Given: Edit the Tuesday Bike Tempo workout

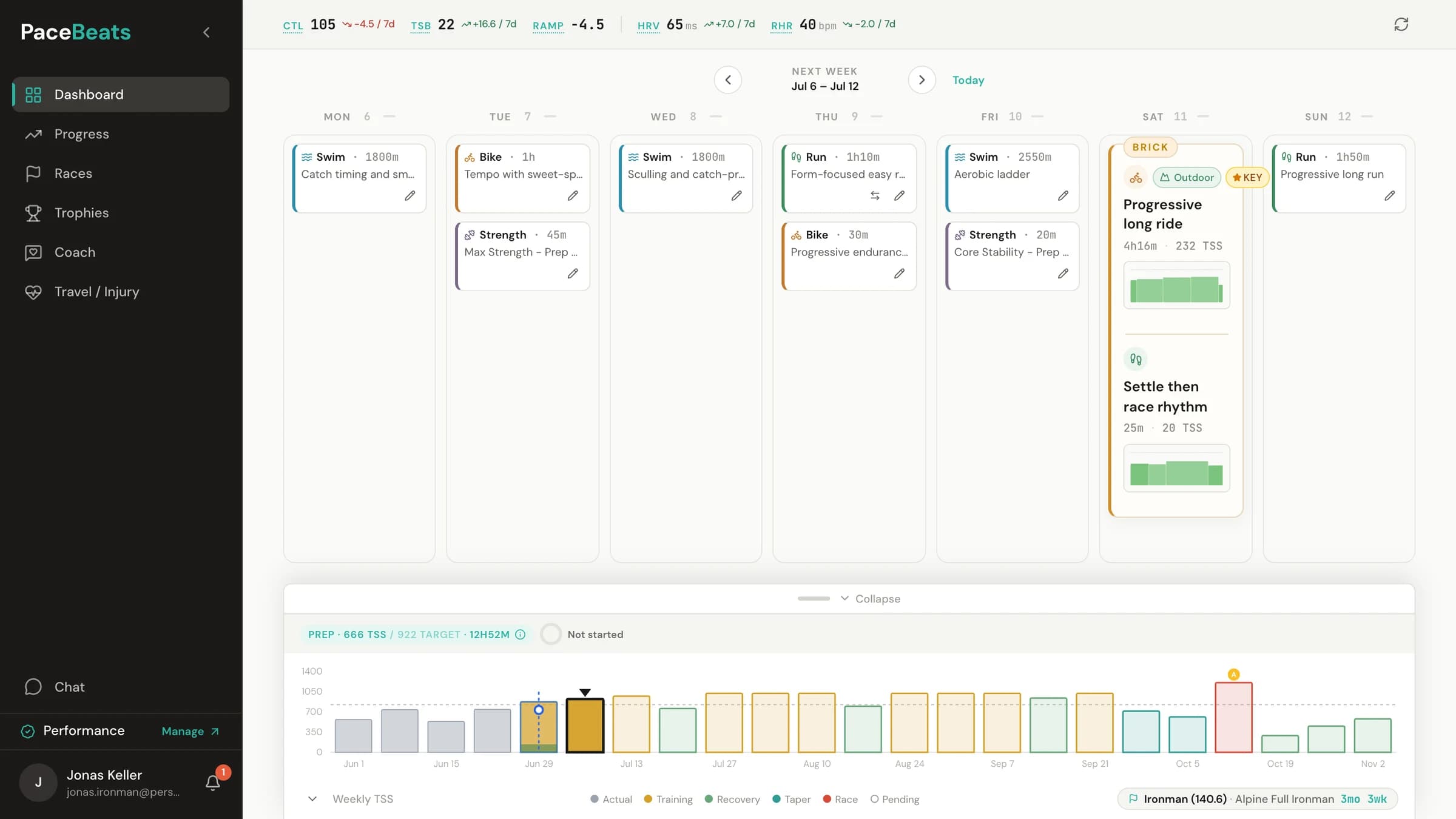Looking at the screenshot, I should click(x=573, y=195).
